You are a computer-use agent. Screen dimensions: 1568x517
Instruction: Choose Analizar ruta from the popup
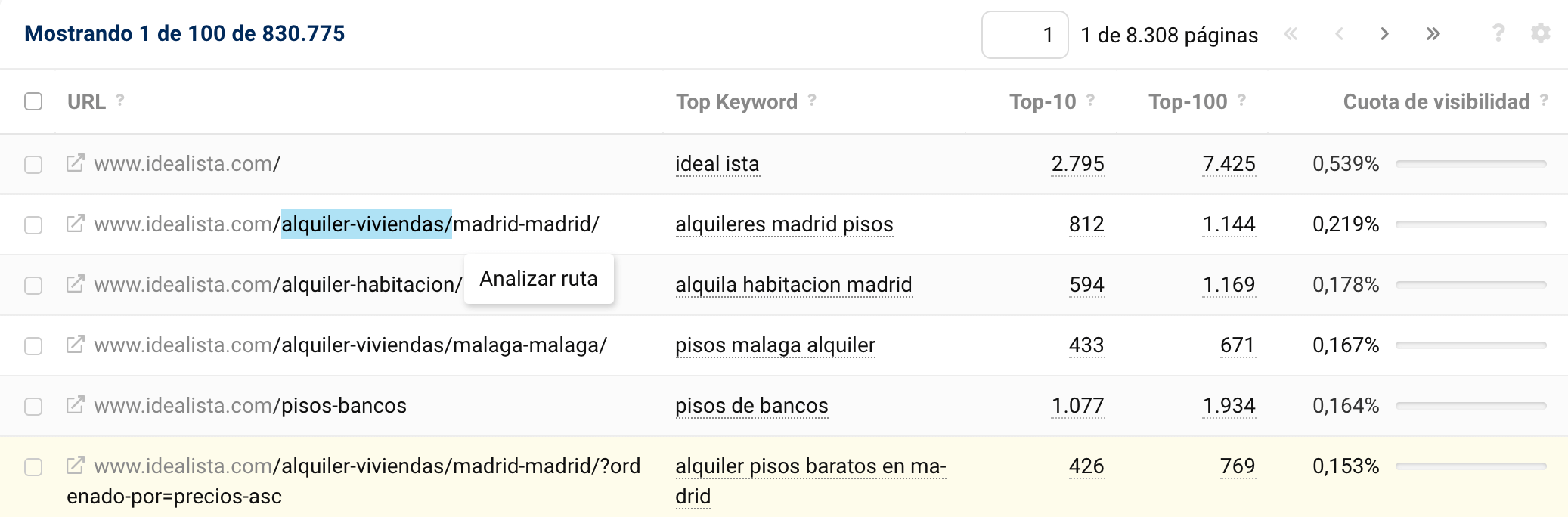coord(538,279)
